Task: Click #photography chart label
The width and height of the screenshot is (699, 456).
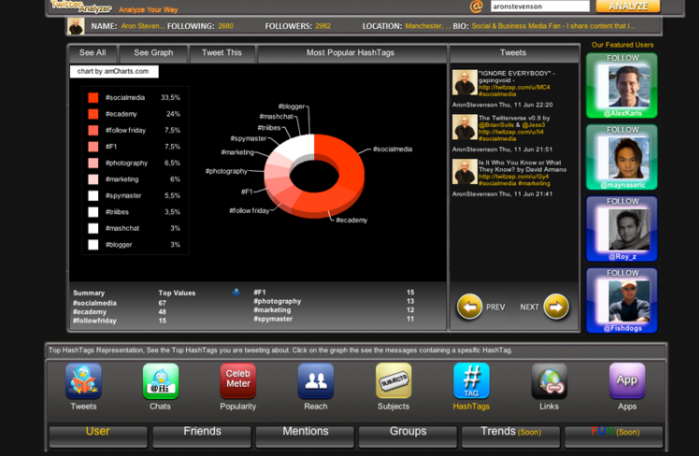Action: (x=226, y=171)
